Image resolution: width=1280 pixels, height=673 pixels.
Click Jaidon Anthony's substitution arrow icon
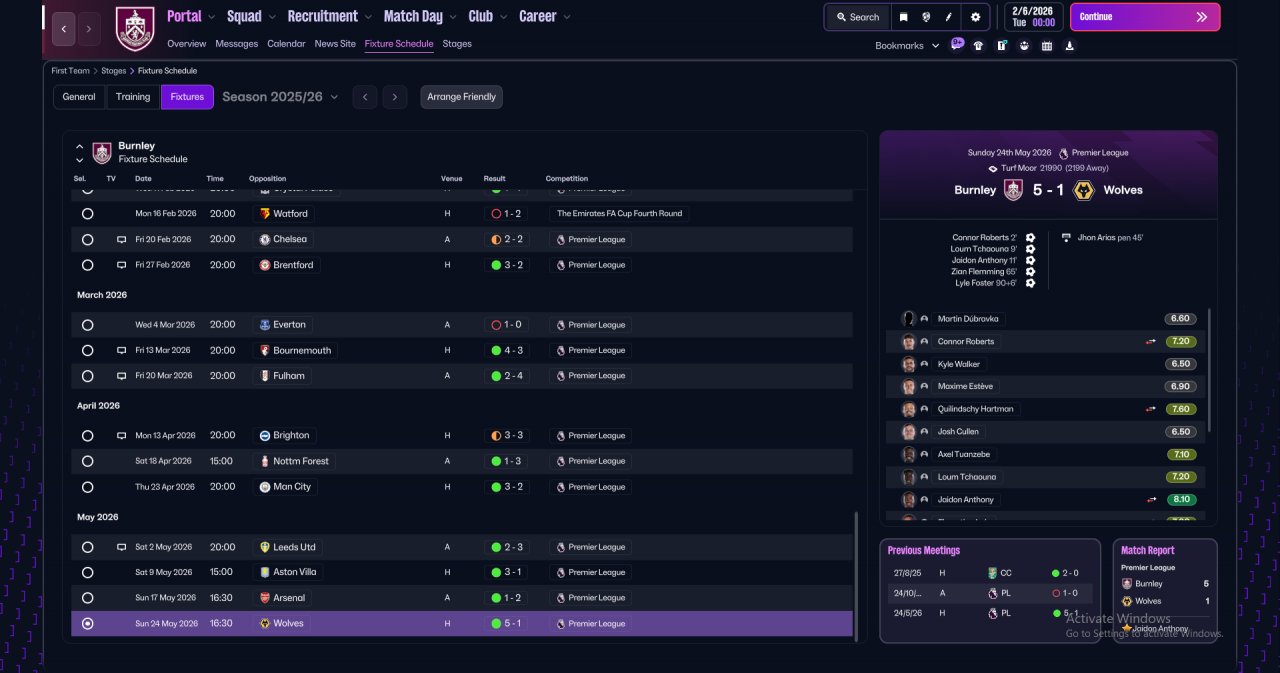tap(1151, 500)
